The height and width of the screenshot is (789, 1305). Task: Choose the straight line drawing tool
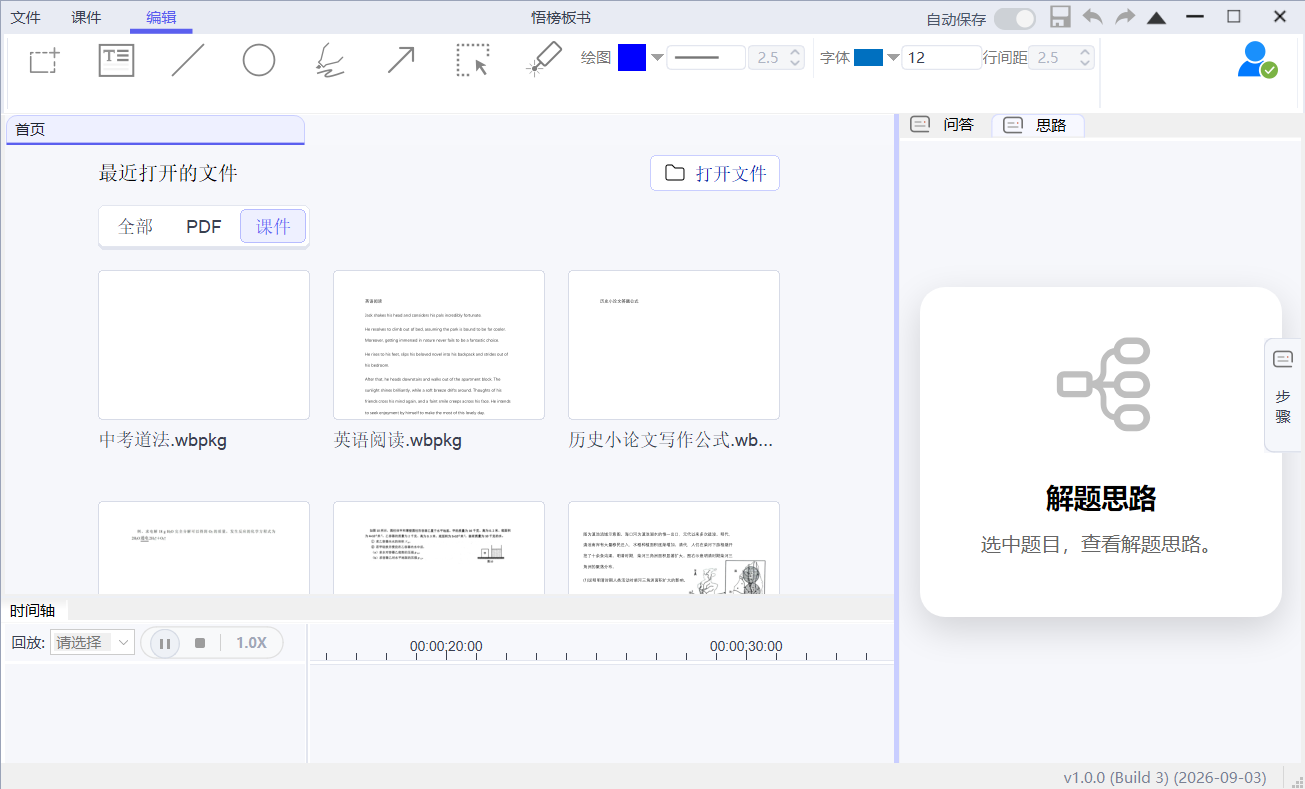187,61
